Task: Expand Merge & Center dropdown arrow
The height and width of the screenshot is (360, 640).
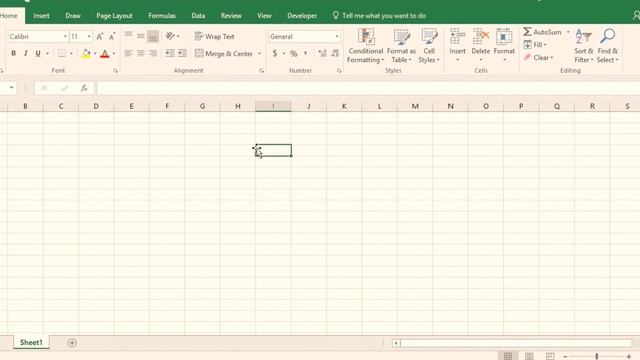Action: (x=260, y=53)
